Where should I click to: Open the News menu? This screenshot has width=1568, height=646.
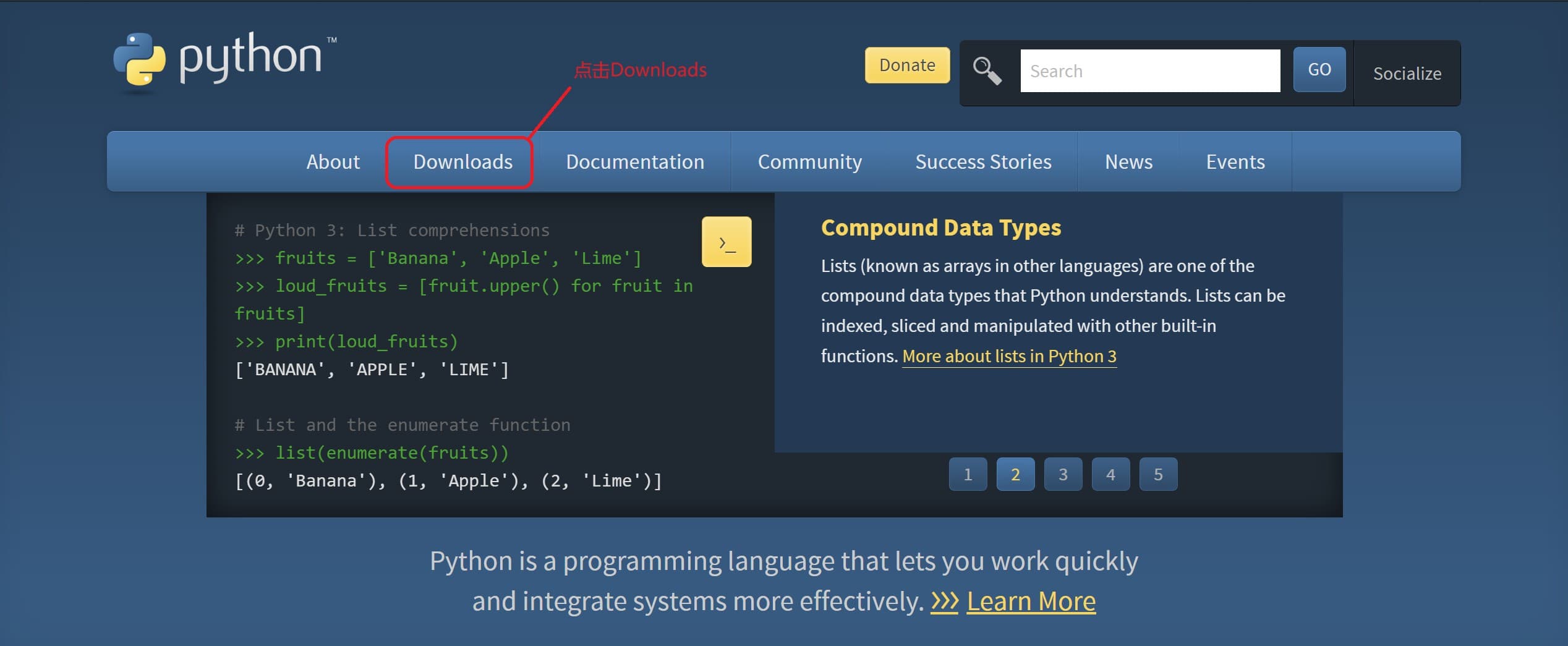click(x=1128, y=161)
